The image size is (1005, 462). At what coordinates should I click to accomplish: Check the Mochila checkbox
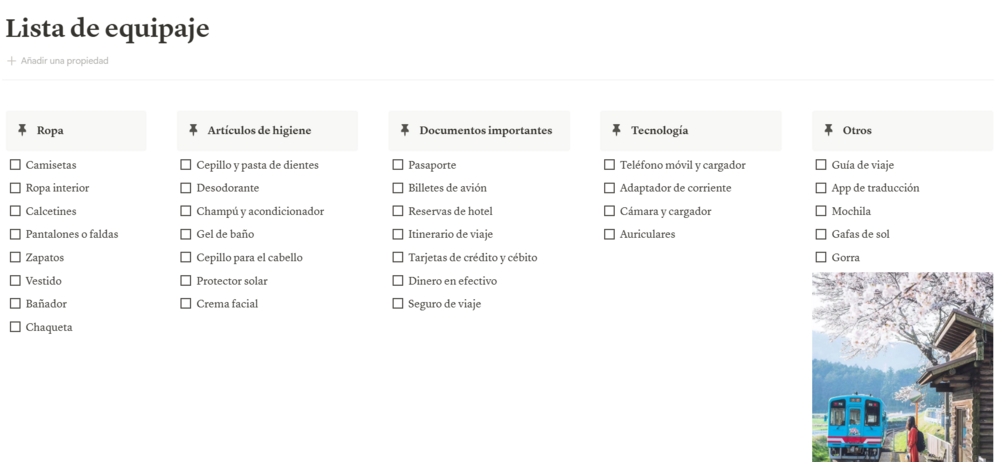pos(820,211)
